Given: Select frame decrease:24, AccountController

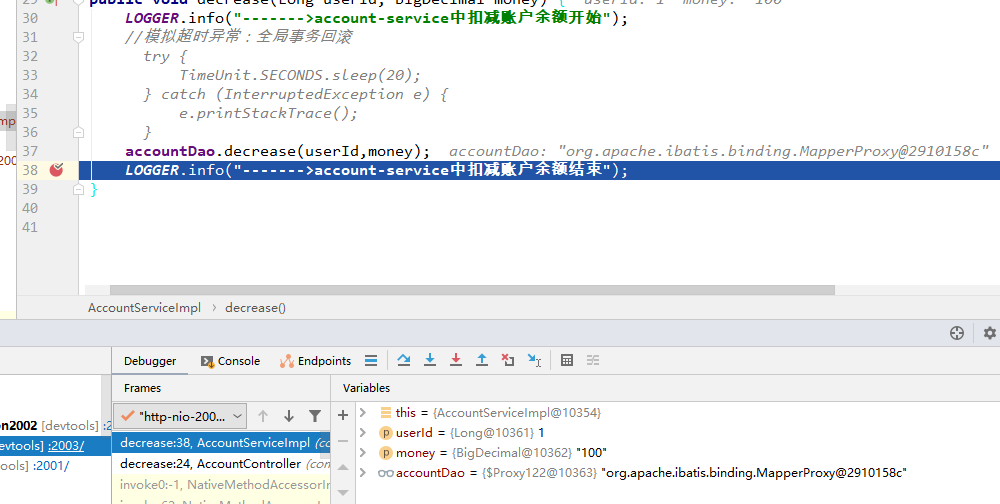Looking at the screenshot, I should (221, 464).
